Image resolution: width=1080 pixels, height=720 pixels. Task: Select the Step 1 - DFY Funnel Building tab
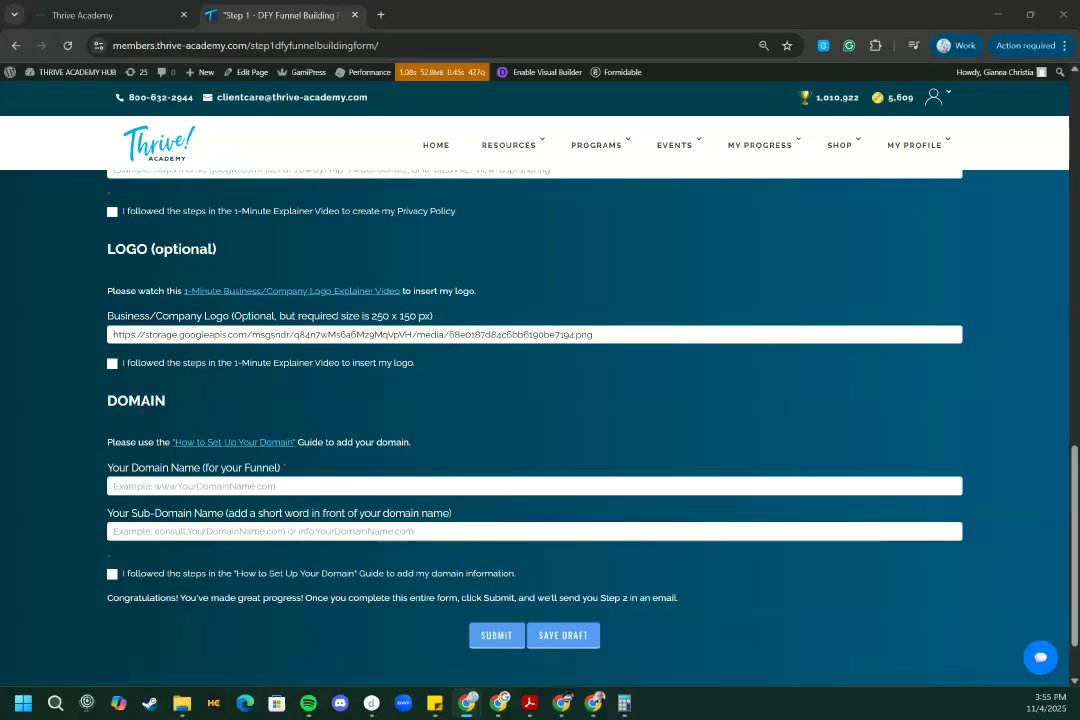pyautogui.click(x=281, y=15)
